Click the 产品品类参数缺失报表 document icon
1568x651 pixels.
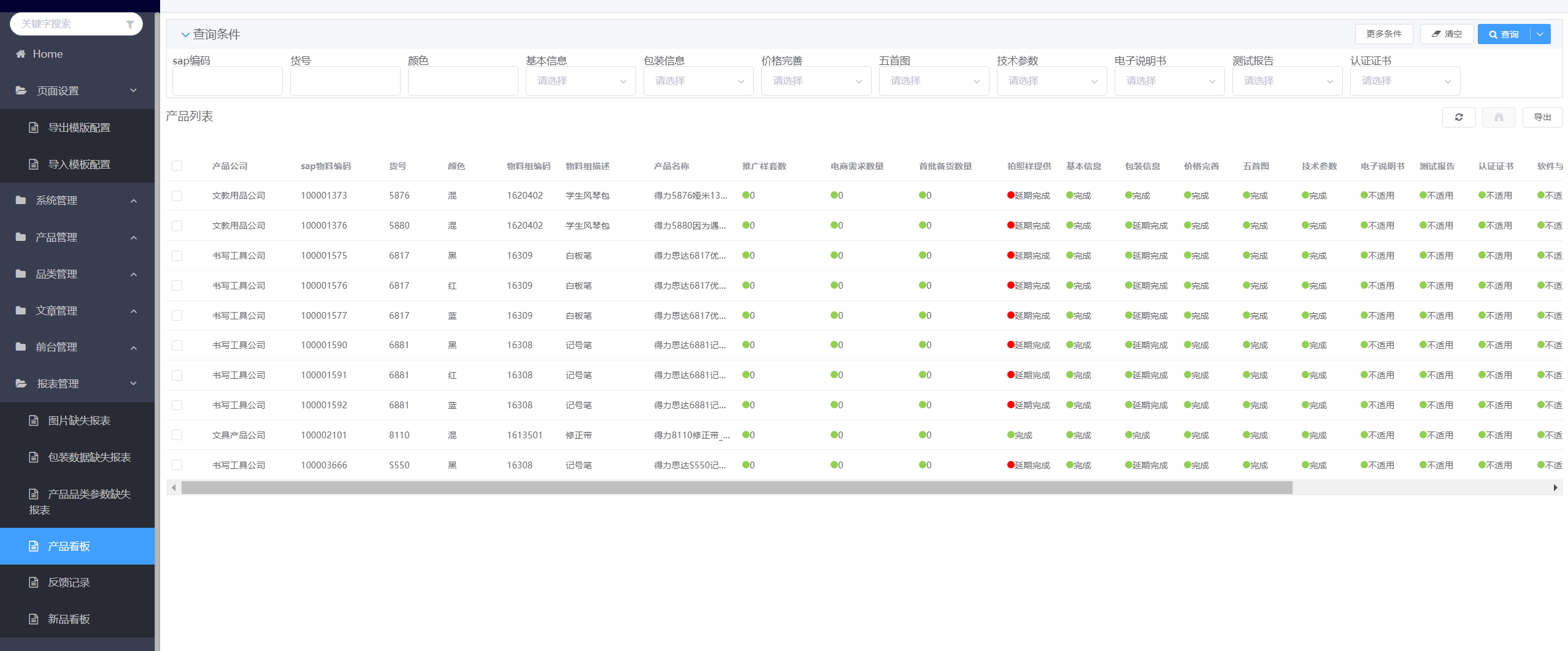point(34,494)
